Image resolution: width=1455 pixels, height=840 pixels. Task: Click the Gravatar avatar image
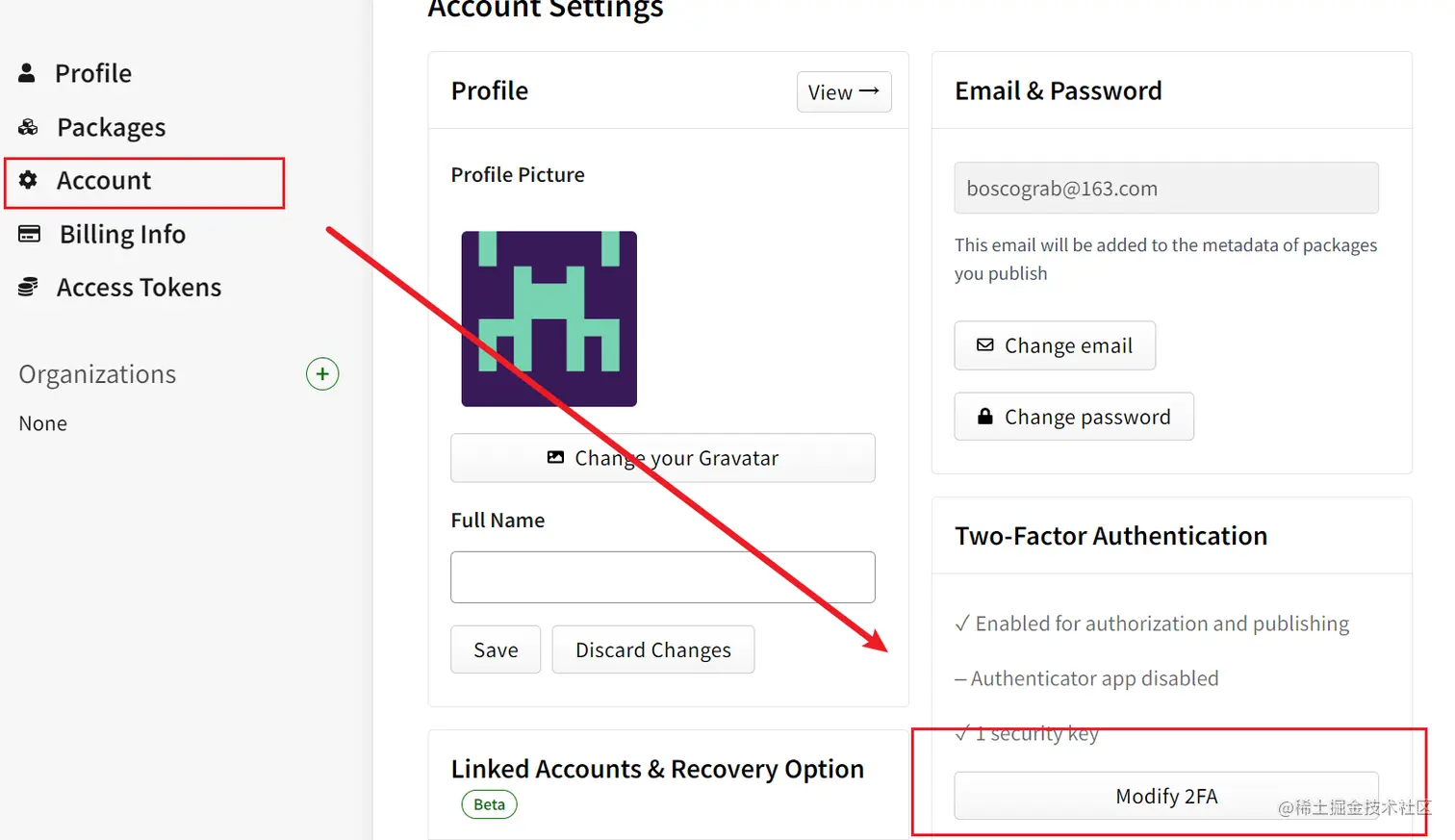click(x=549, y=318)
